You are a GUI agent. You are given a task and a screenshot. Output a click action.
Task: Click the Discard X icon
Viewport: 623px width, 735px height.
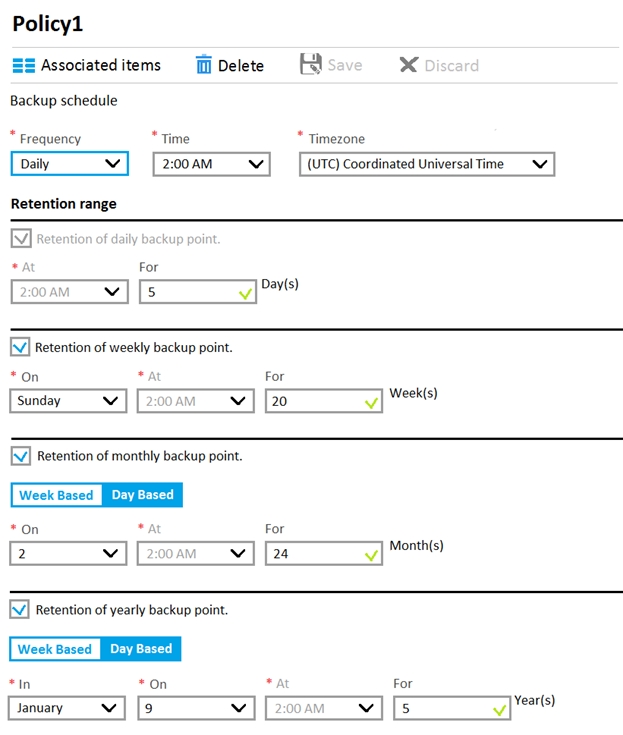pyautogui.click(x=408, y=66)
